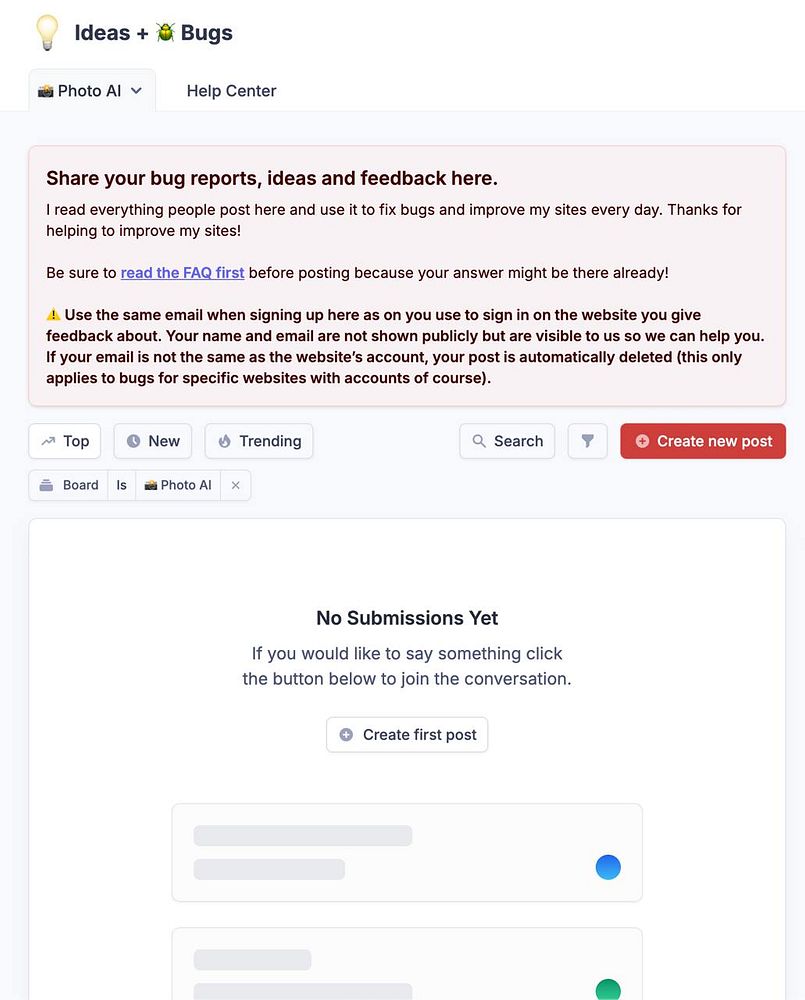This screenshot has height=1000, width=805.
Task: Open the 'read the FAQ first' link
Action: (x=182, y=272)
